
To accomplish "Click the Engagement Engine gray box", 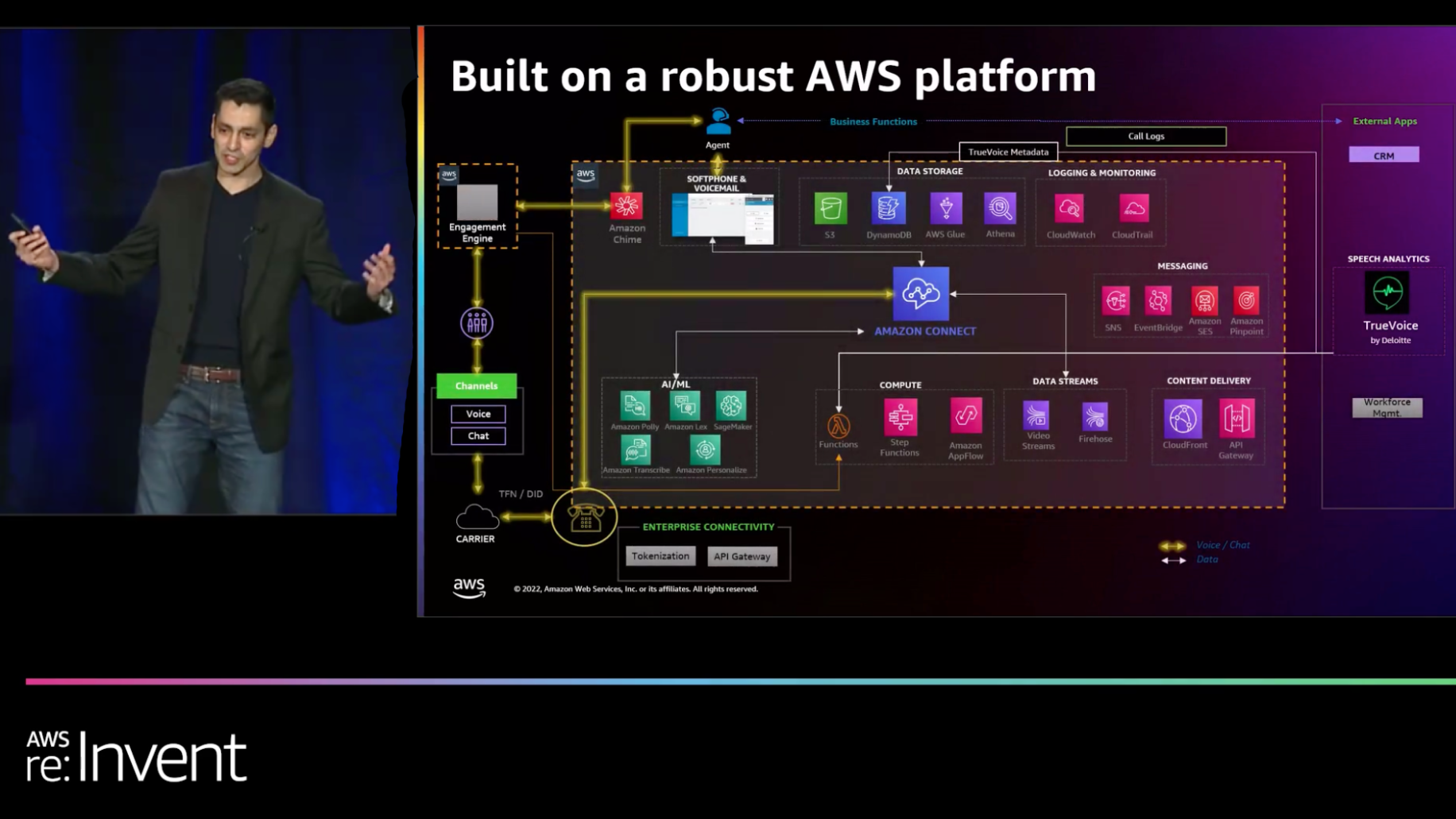I will click(477, 203).
